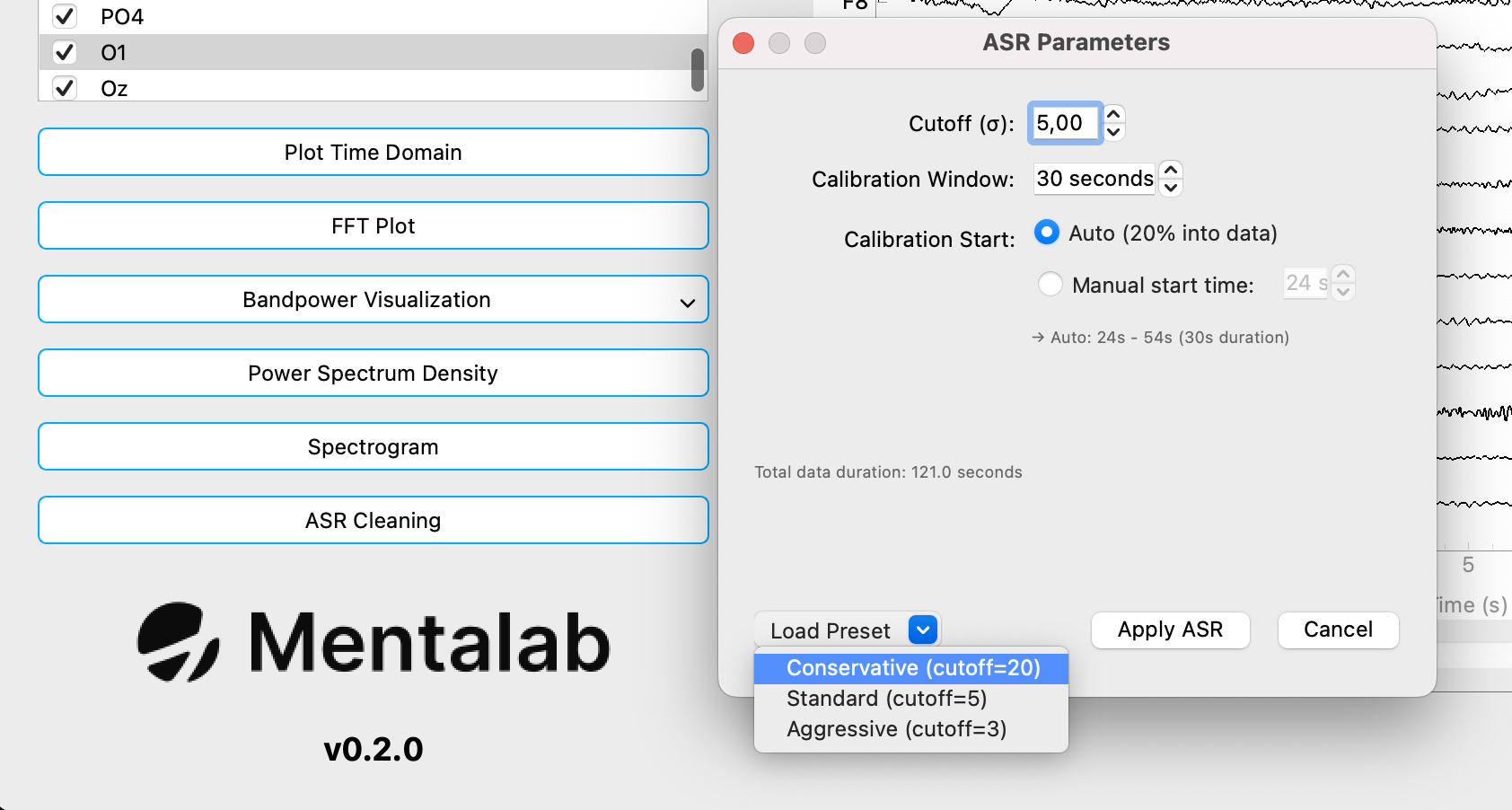Click the v0.2.0 version label
The height and width of the screenshot is (810, 1512).
[374, 749]
